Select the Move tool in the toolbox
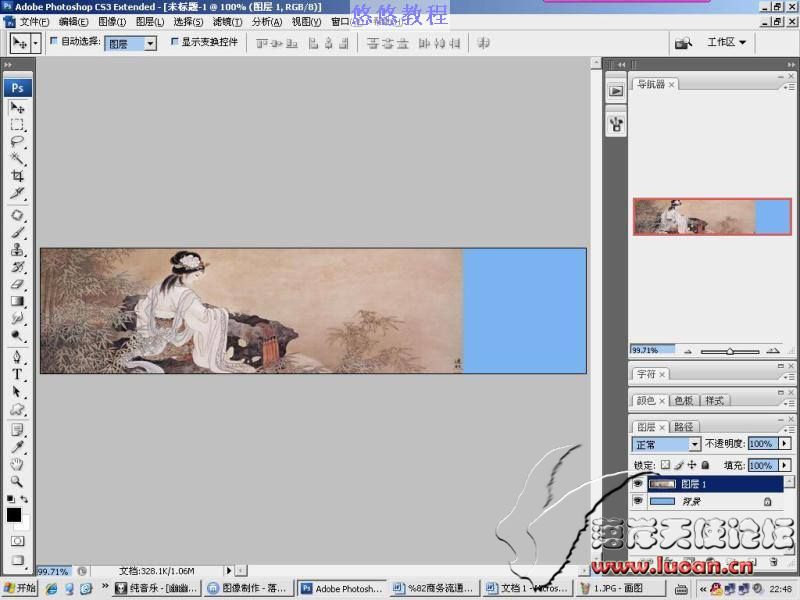 point(17,108)
